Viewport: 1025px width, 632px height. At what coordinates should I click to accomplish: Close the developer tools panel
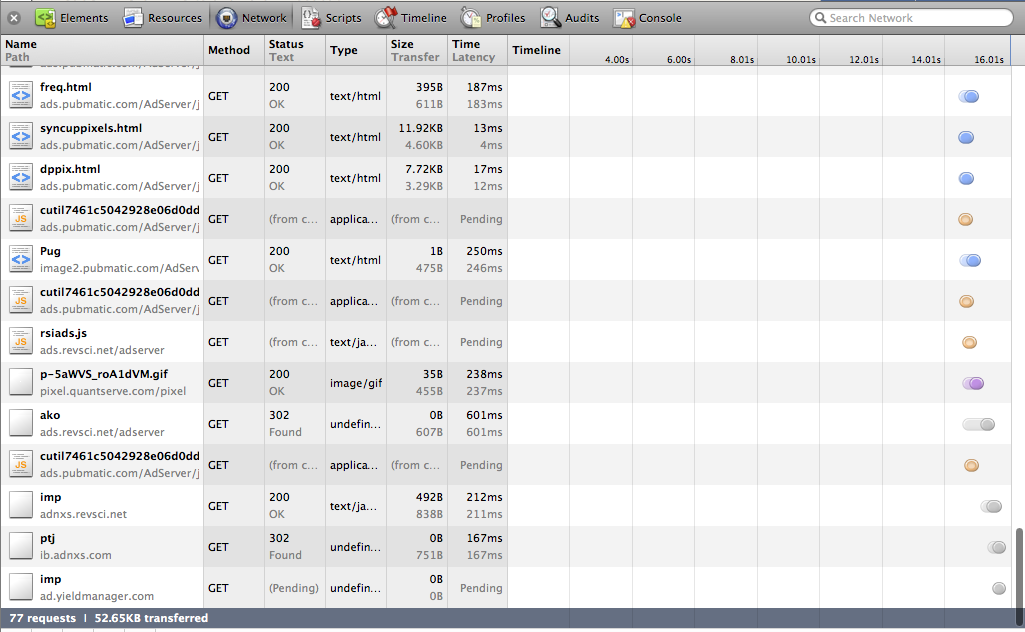(x=14, y=18)
